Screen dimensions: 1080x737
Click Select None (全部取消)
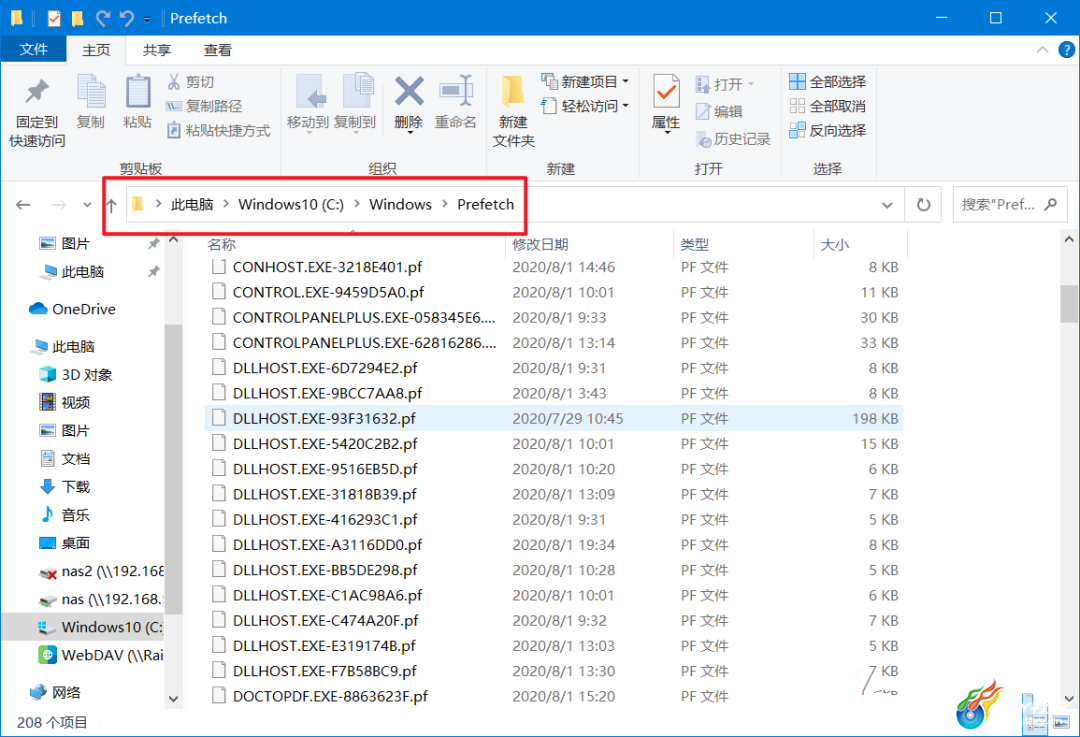(x=827, y=106)
